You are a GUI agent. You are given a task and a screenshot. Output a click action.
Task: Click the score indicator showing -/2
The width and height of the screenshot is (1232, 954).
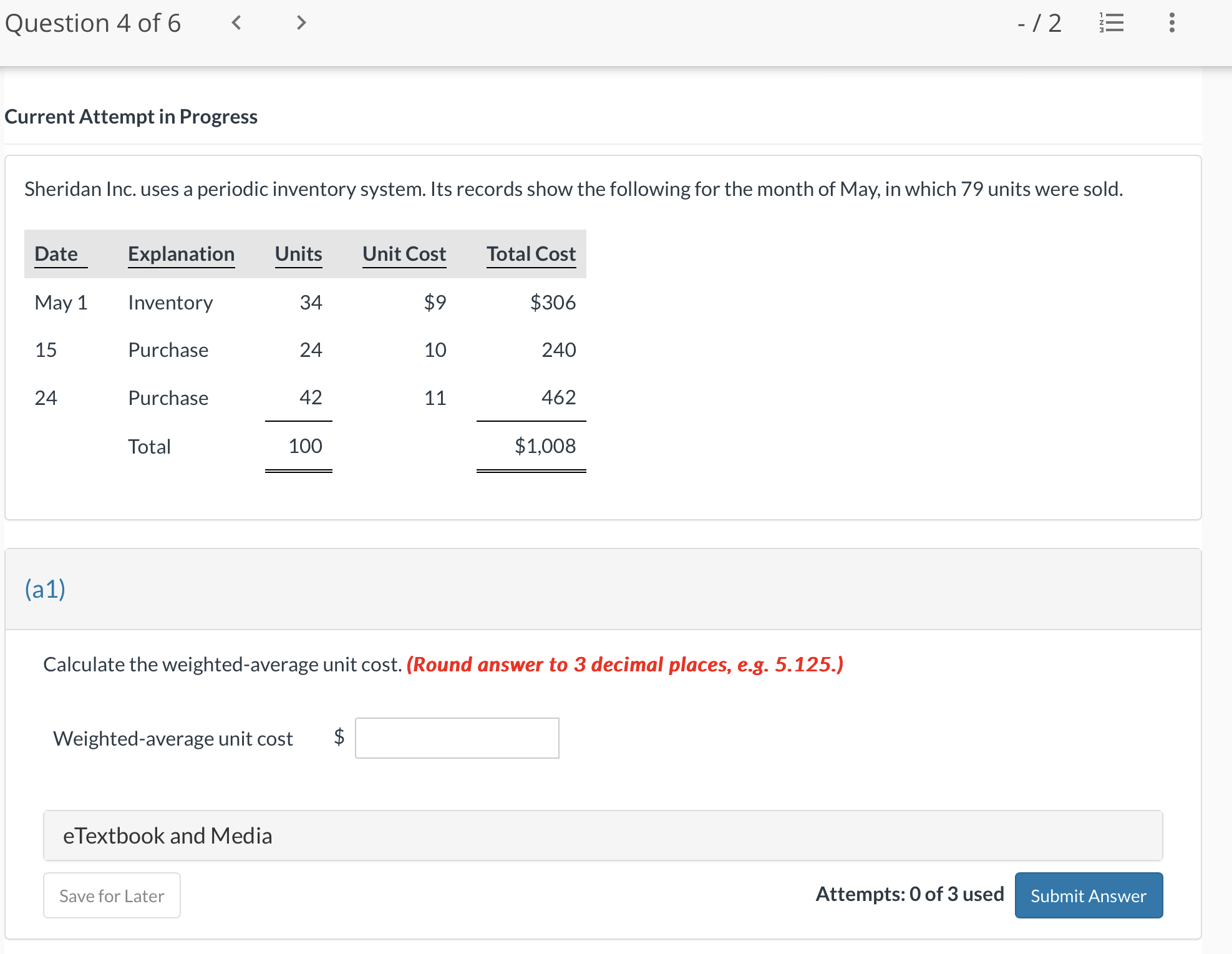1038,23
